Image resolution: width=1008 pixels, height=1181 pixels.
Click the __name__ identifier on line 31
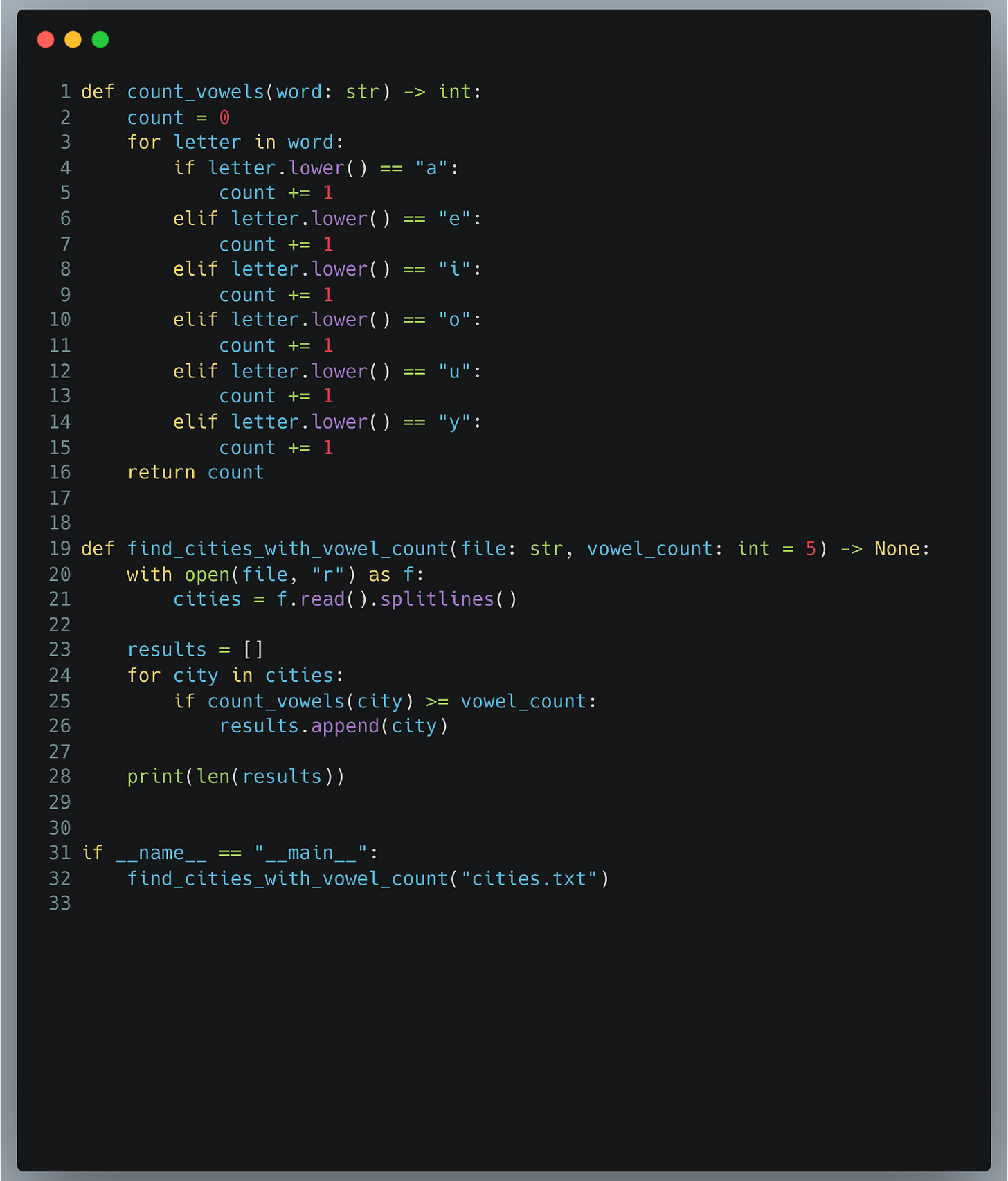coord(161,852)
